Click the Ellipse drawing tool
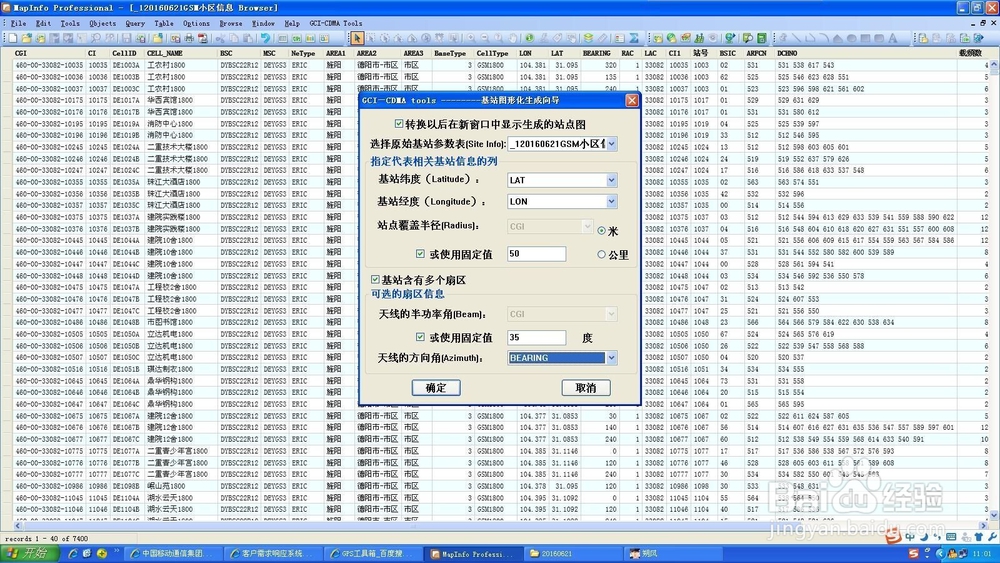This screenshot has width=1000, height=563. click(x=851, y=38)
